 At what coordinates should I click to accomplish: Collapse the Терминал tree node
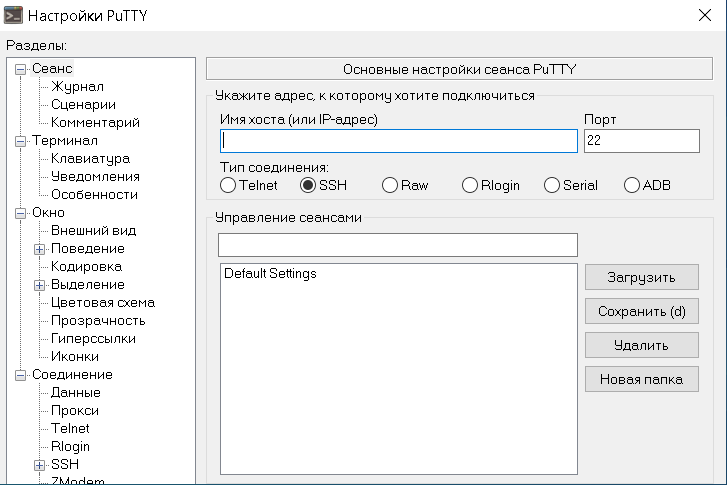(20, 141)
